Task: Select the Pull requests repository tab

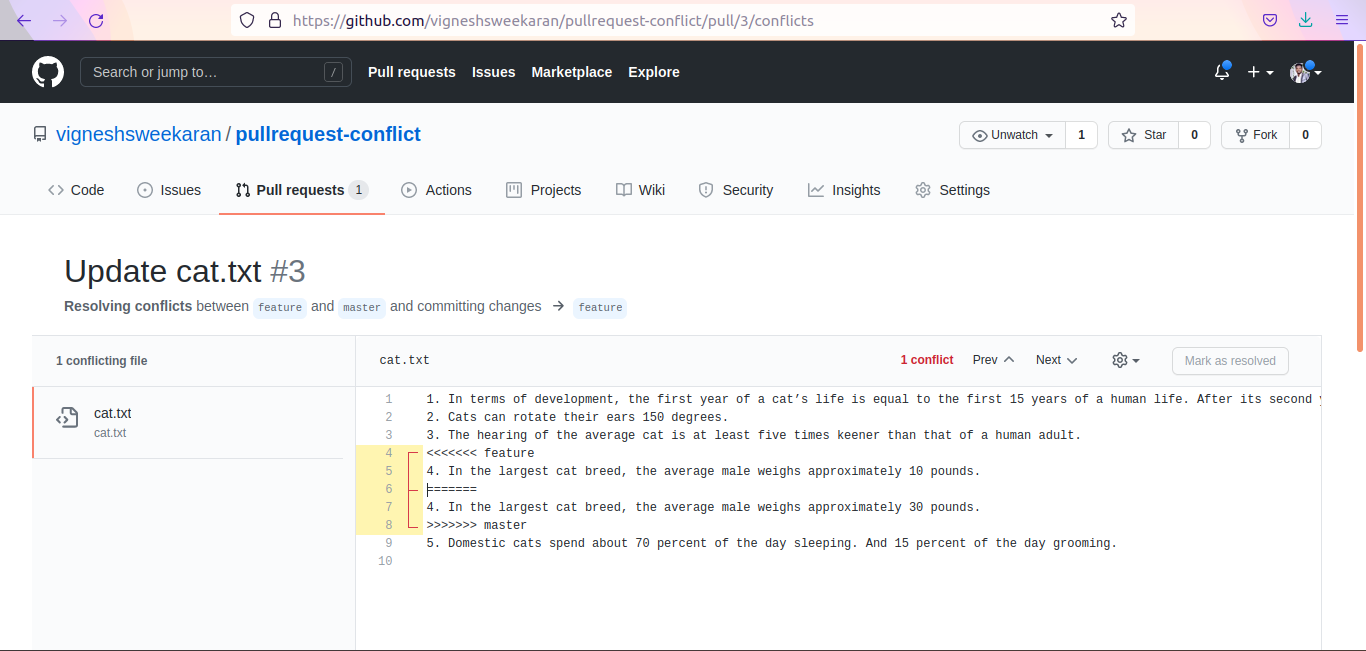Action: tap(302, 190)
